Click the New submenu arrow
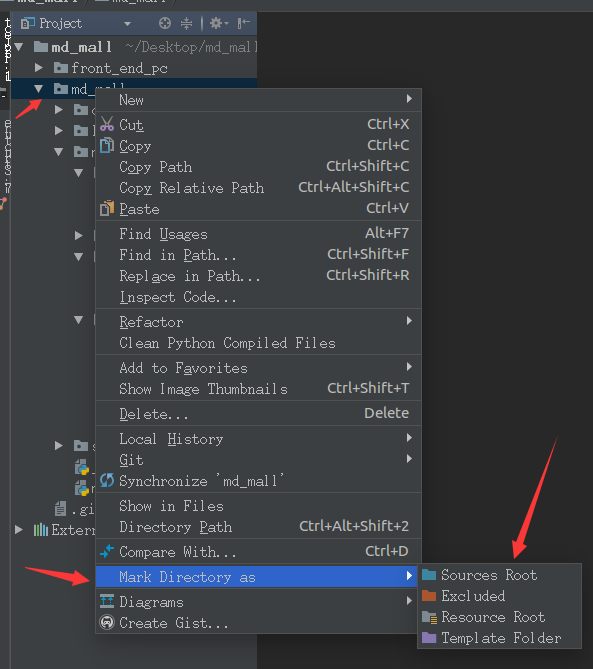 point(409,99)
